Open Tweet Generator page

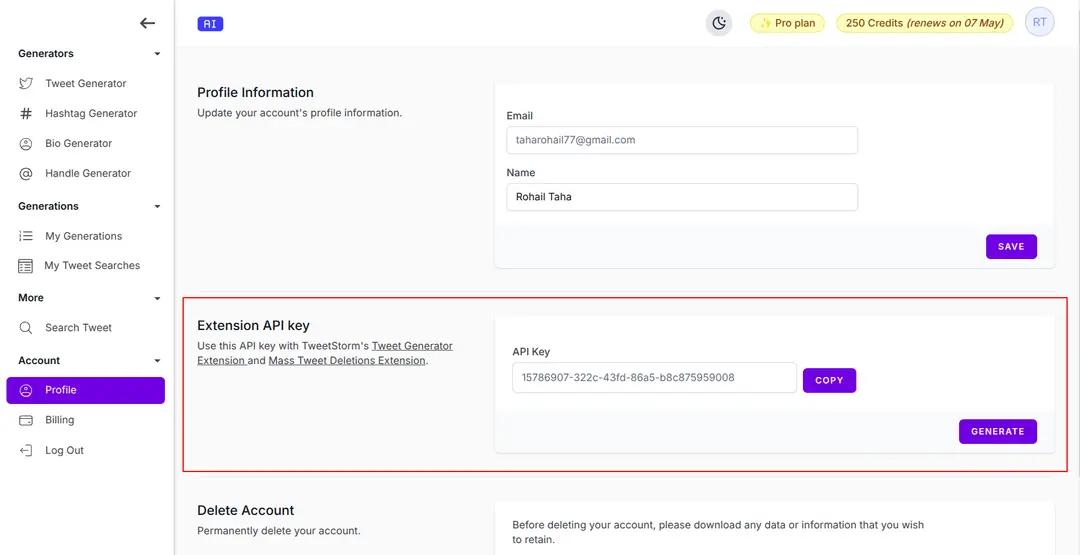85,83
